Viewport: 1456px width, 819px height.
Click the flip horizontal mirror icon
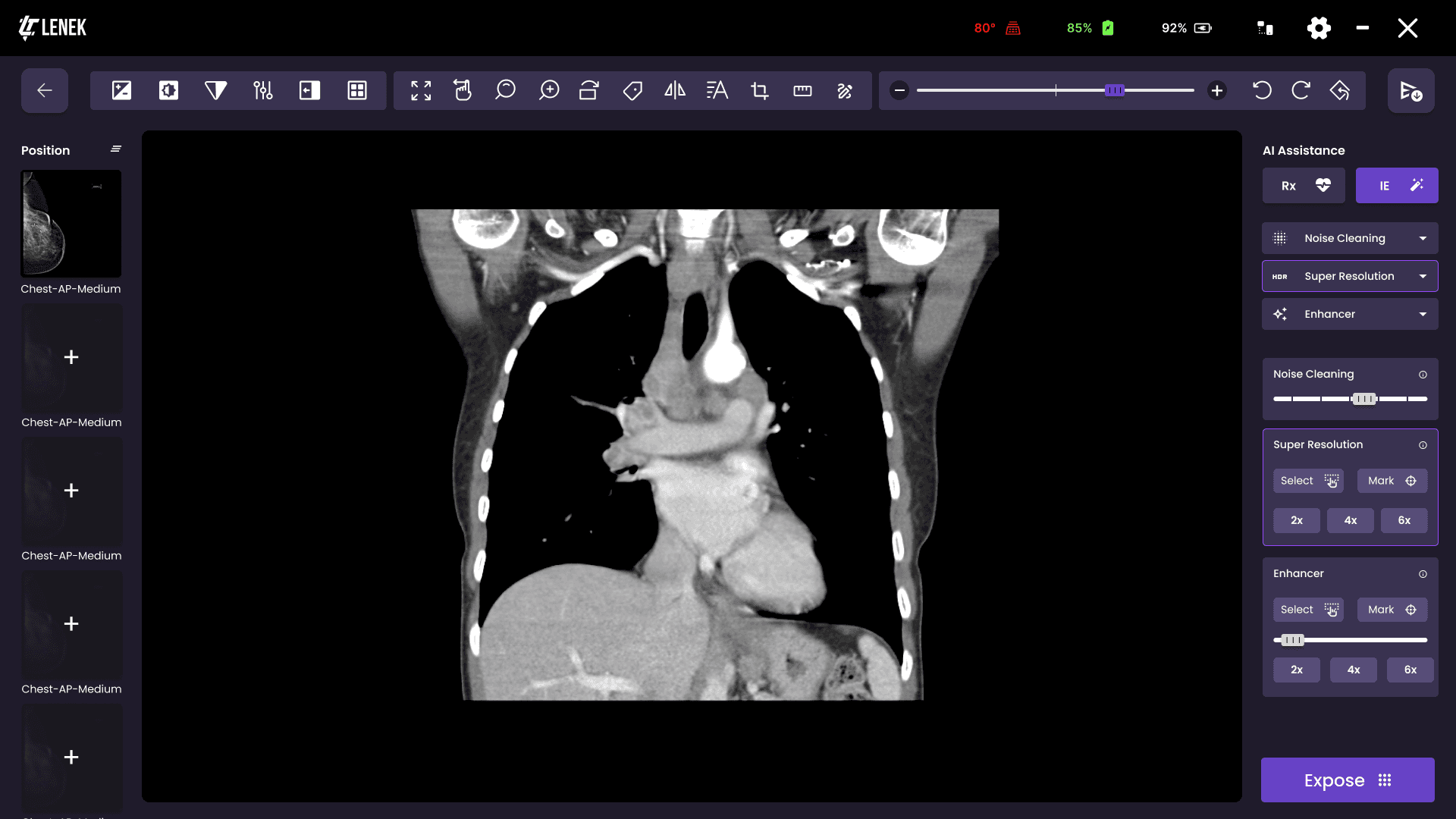[674, 91]
